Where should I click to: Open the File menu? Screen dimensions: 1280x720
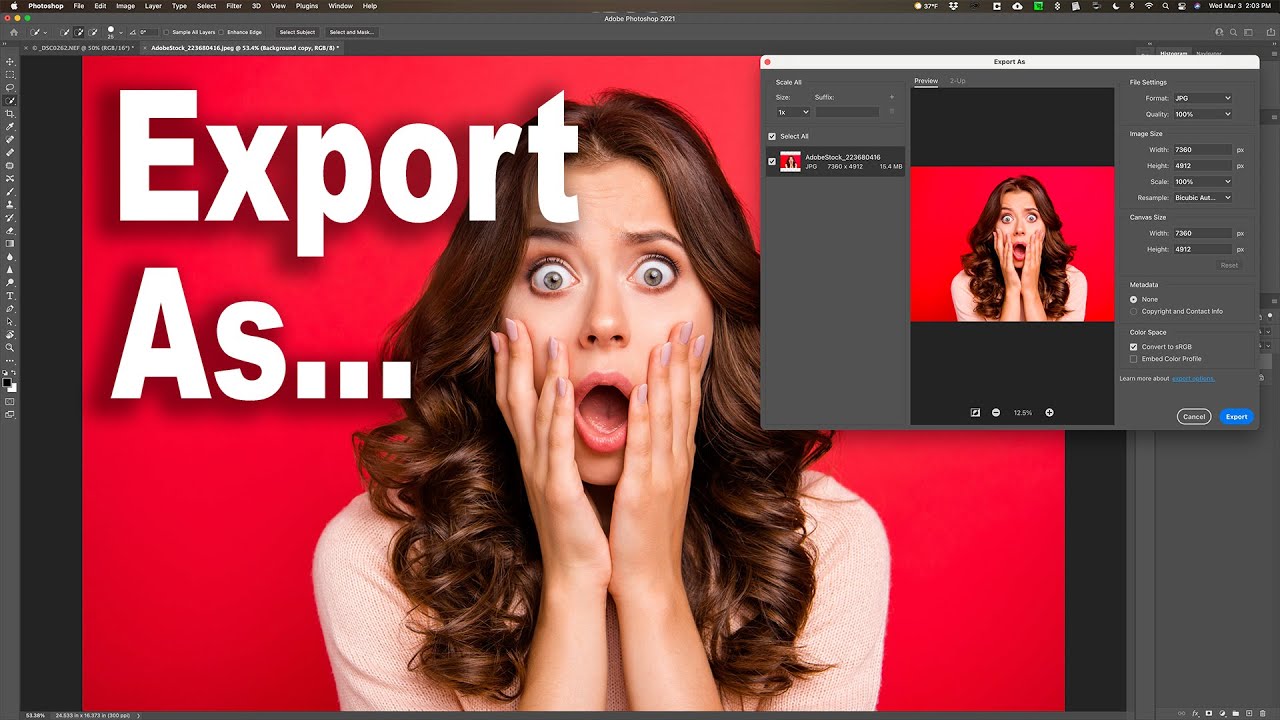(78, 6)
